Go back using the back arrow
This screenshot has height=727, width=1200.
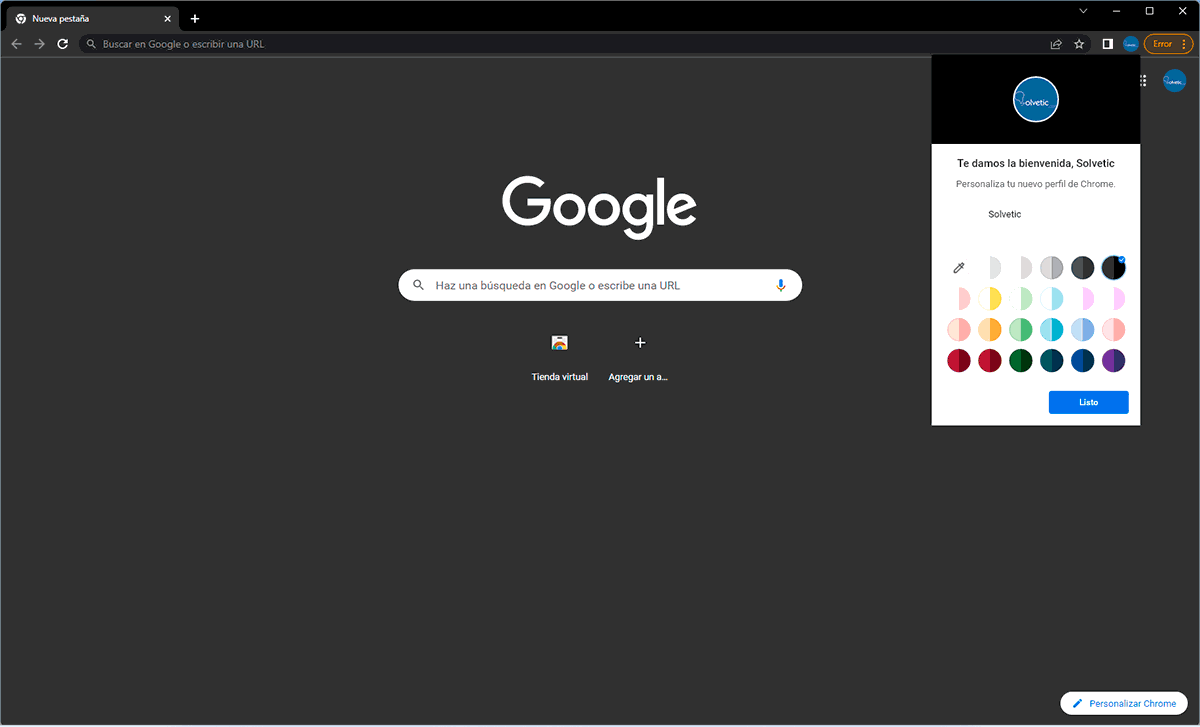tap(16, 44)
